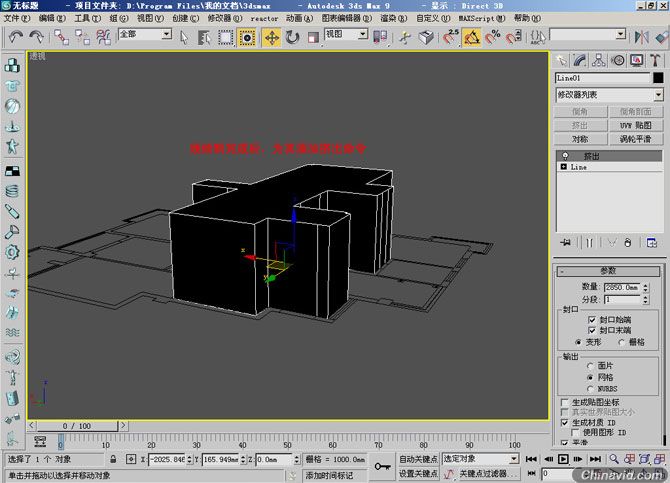This screenshot has height=483, width=670.
Task: Click the UVW 贴图 modifier button
Action: click(635, 125)
